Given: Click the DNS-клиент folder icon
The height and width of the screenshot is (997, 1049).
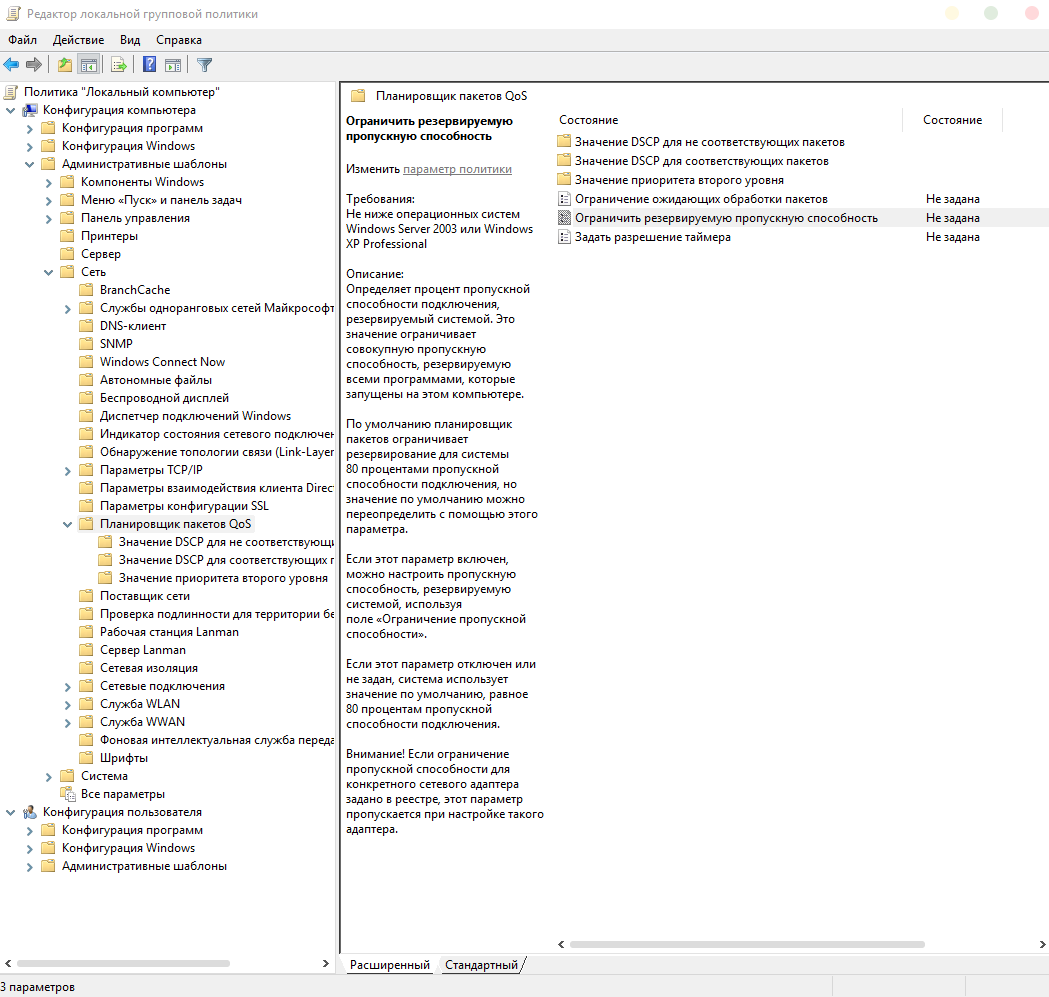Looking at the screenshot, I should [86, 325].
